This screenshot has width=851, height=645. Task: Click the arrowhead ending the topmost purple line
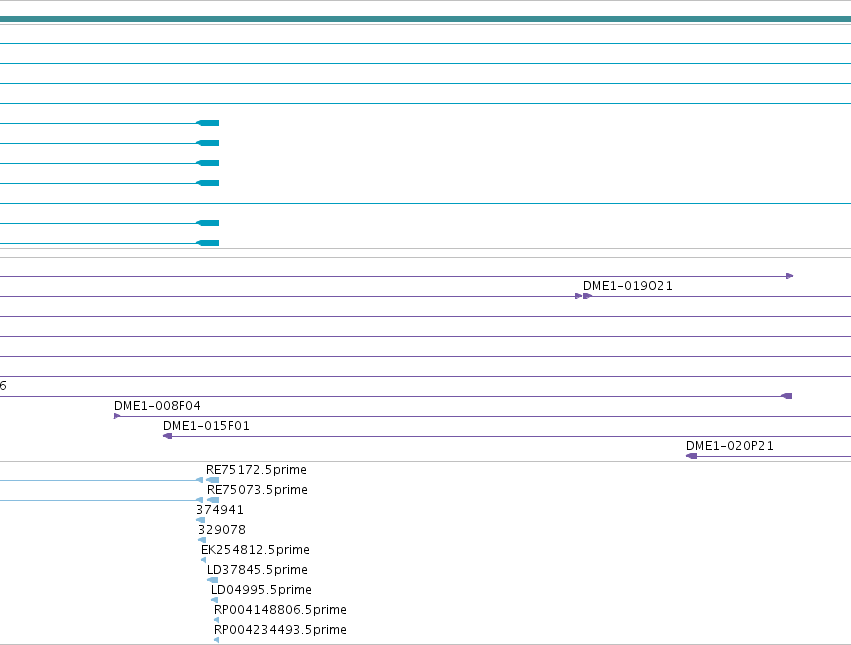790,276
